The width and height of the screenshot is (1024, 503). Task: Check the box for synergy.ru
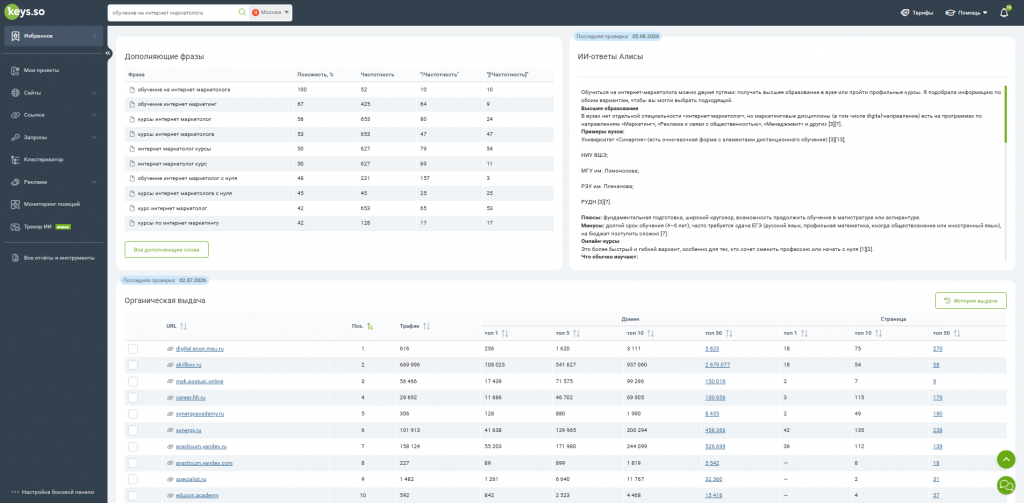coord(133,430)
